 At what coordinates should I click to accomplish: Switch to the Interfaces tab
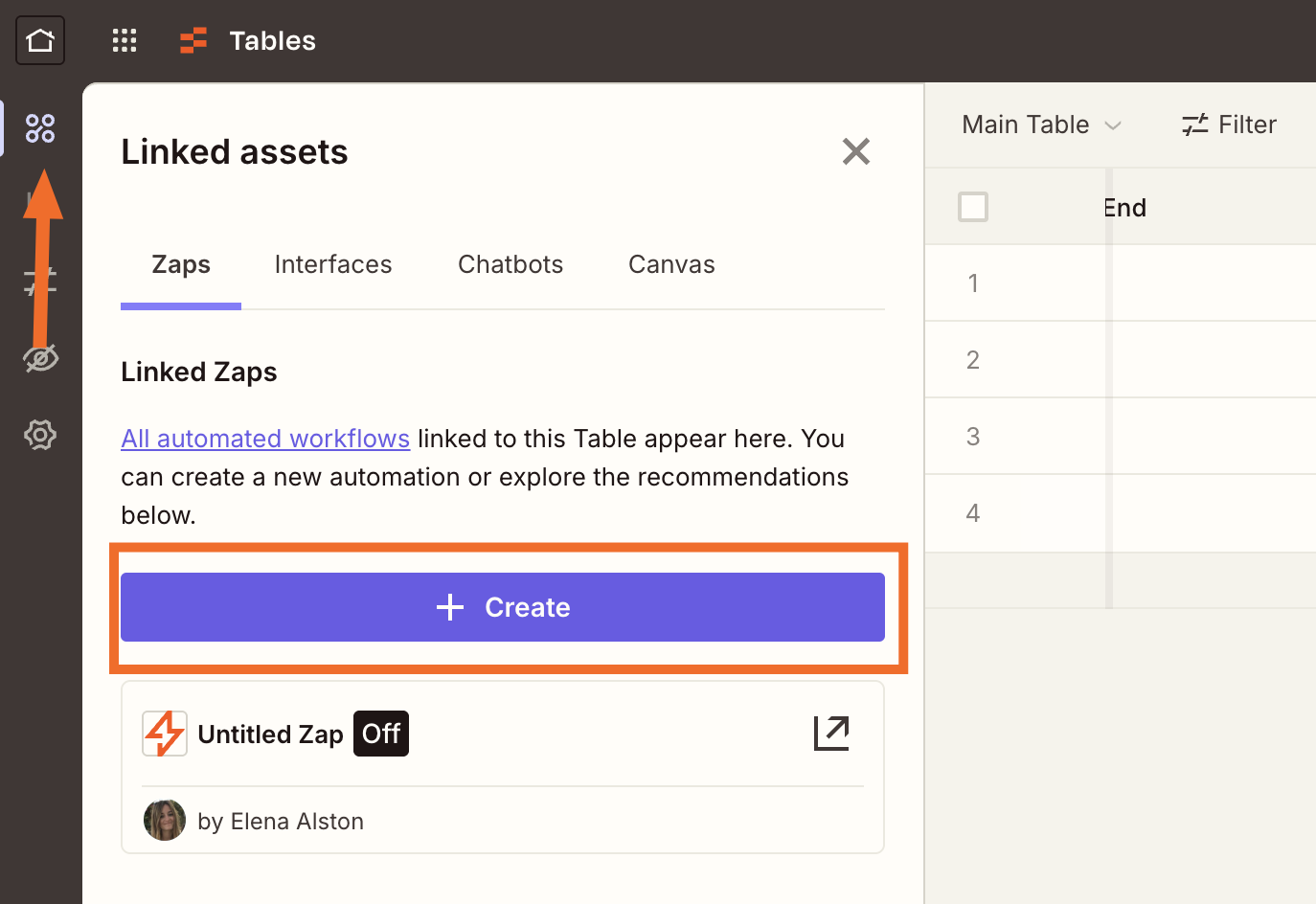(x=333, y=265)
